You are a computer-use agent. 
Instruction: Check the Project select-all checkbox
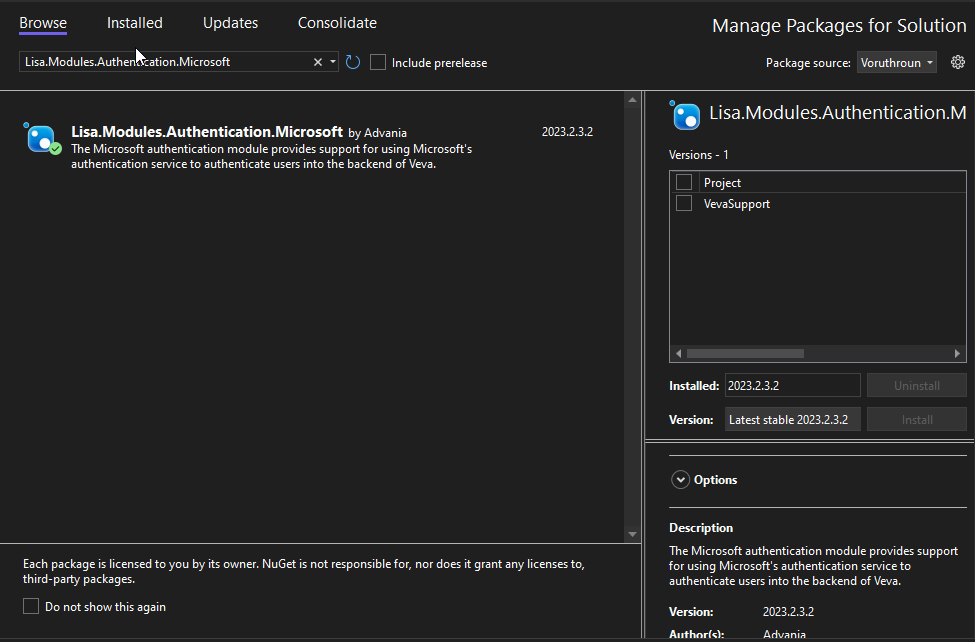(683, 182)
